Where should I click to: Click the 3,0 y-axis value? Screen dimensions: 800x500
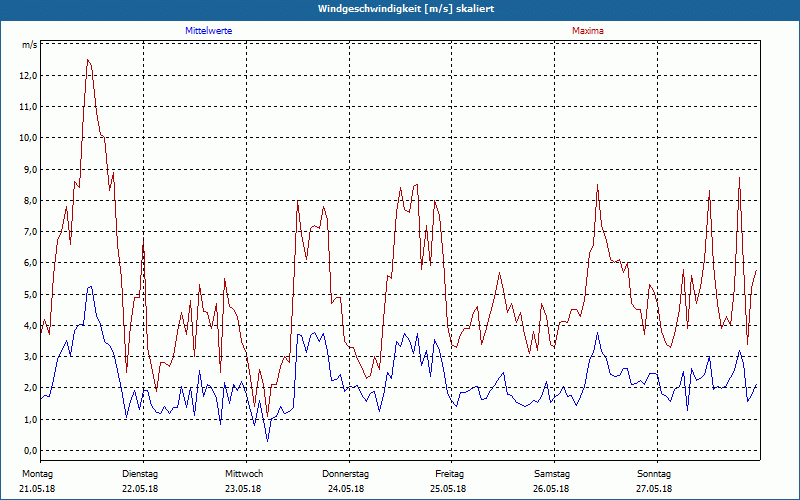coord(31,357)
